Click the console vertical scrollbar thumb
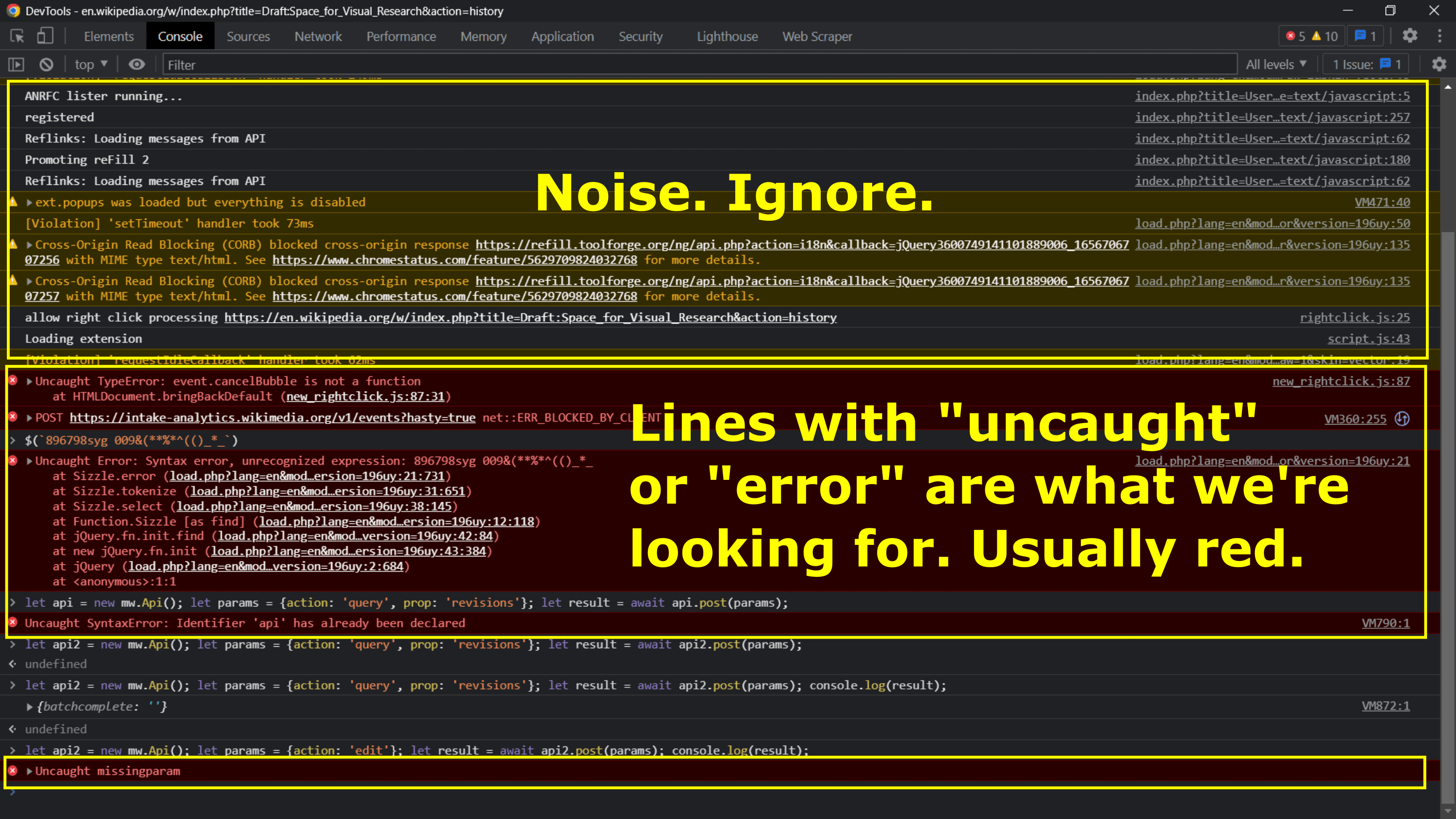Image resolution: width=1456 pixels, height=819 pixels. pyautogui.click(x=1448, y=517)
